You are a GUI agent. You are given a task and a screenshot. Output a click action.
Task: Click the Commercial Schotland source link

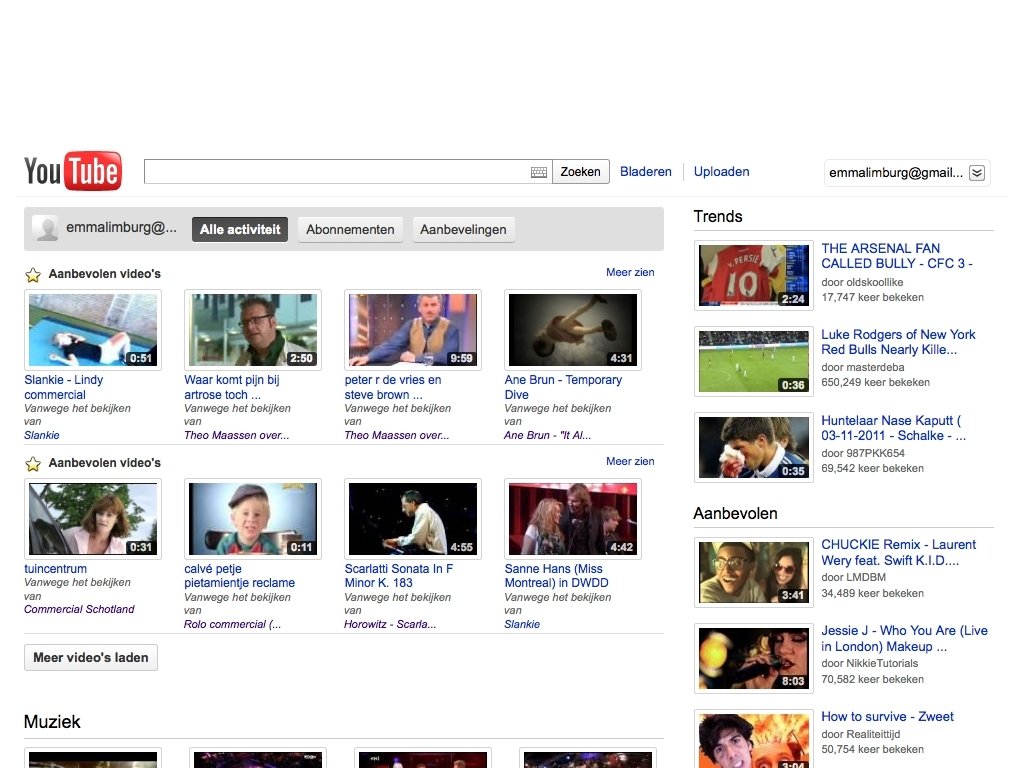(x=79, y=609)
